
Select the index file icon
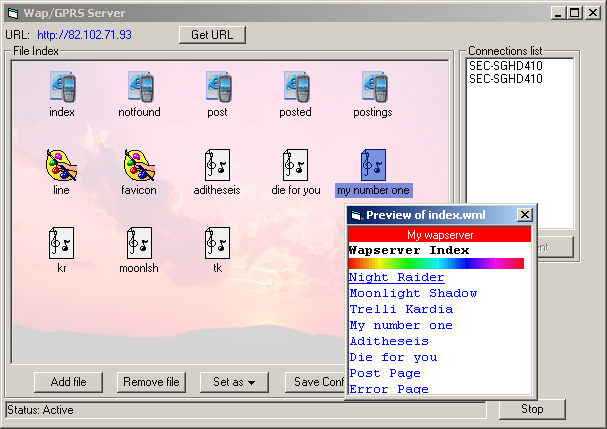(62, 87)
